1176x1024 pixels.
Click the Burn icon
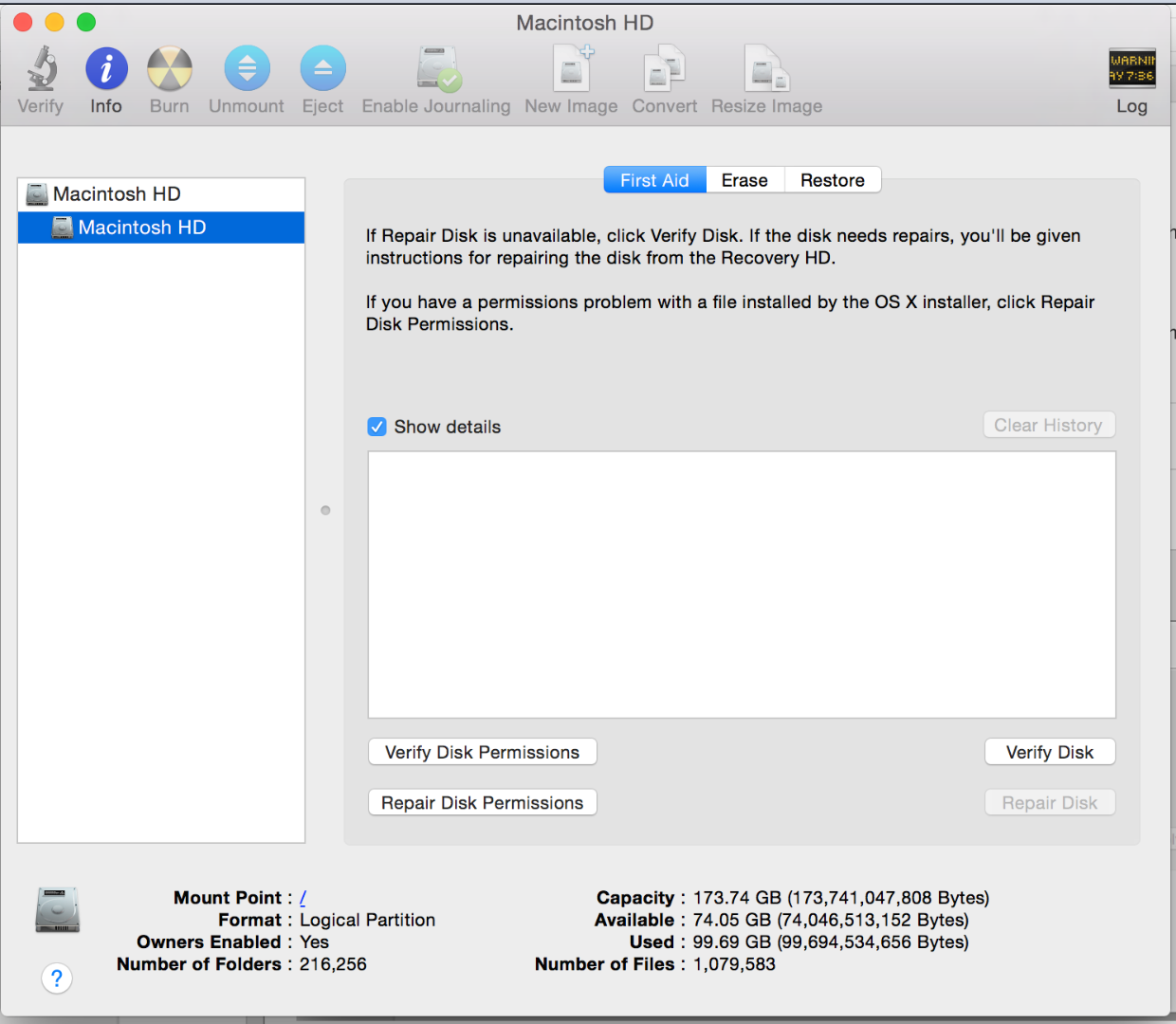tap(169, 76)
